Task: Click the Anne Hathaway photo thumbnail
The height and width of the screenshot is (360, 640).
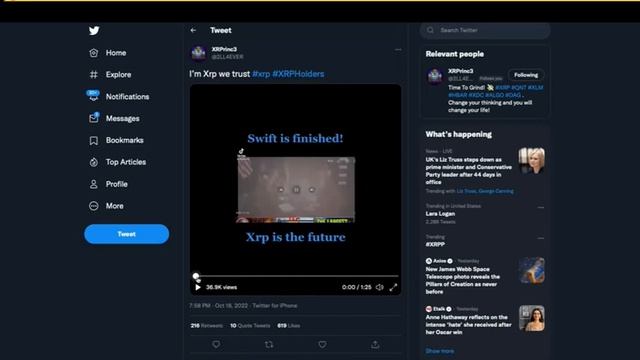Action: [531, 318]
